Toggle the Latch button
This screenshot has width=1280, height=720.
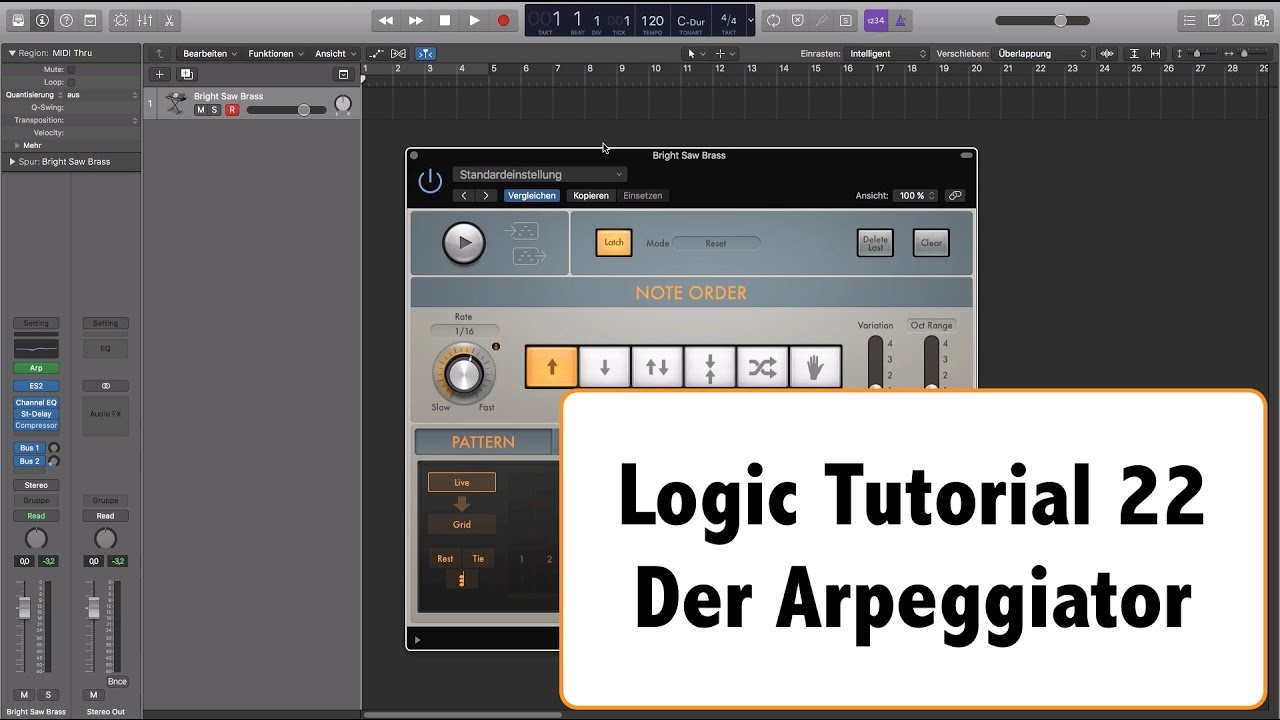(614, 243)
